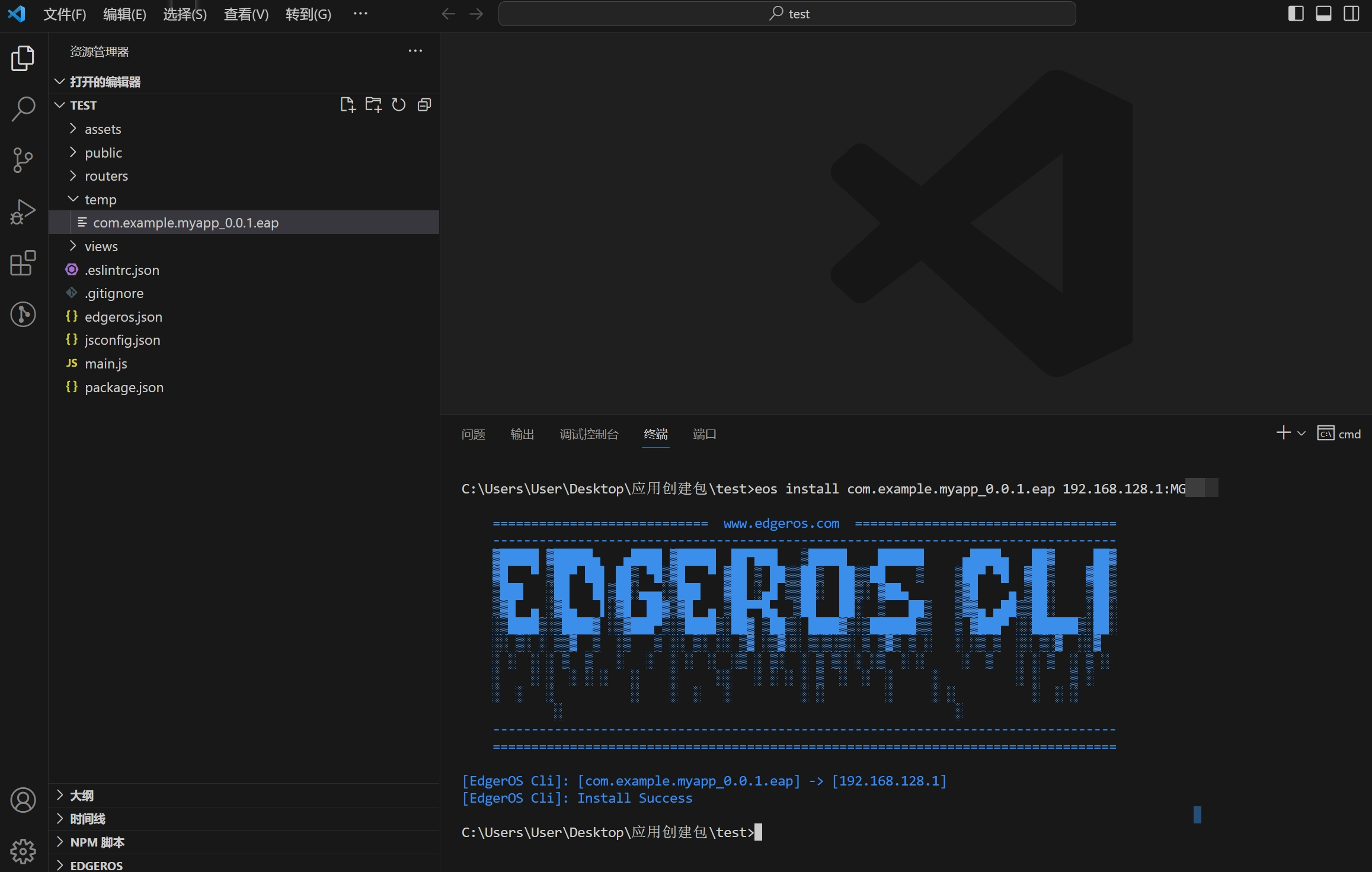Toggle the primary side bar layout button

[1296, 14]
